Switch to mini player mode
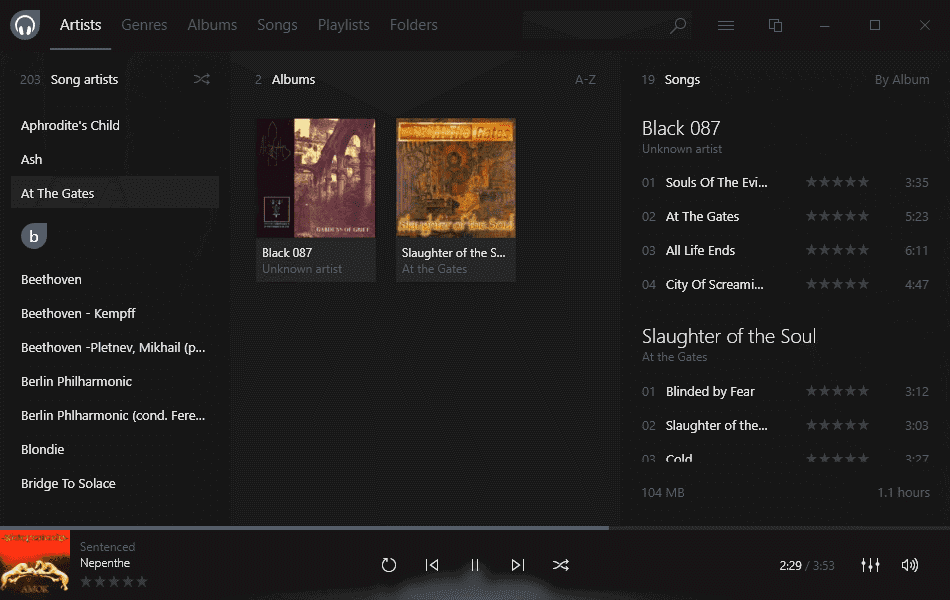The image size is (950, 600). click(776, 25)
